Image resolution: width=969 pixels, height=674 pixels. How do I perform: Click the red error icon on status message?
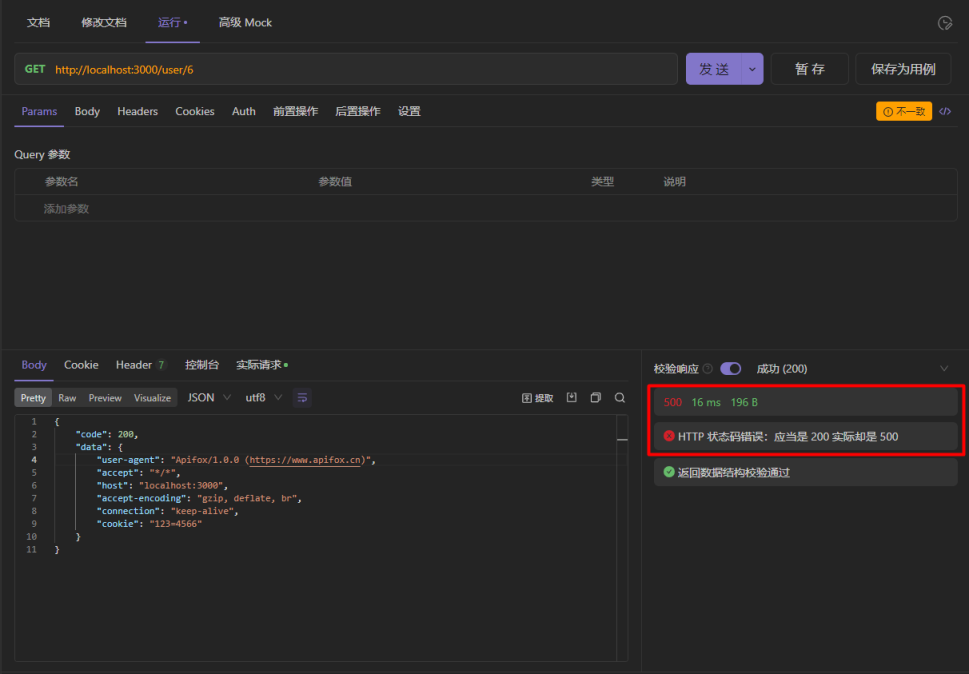(x=669, y=436)
